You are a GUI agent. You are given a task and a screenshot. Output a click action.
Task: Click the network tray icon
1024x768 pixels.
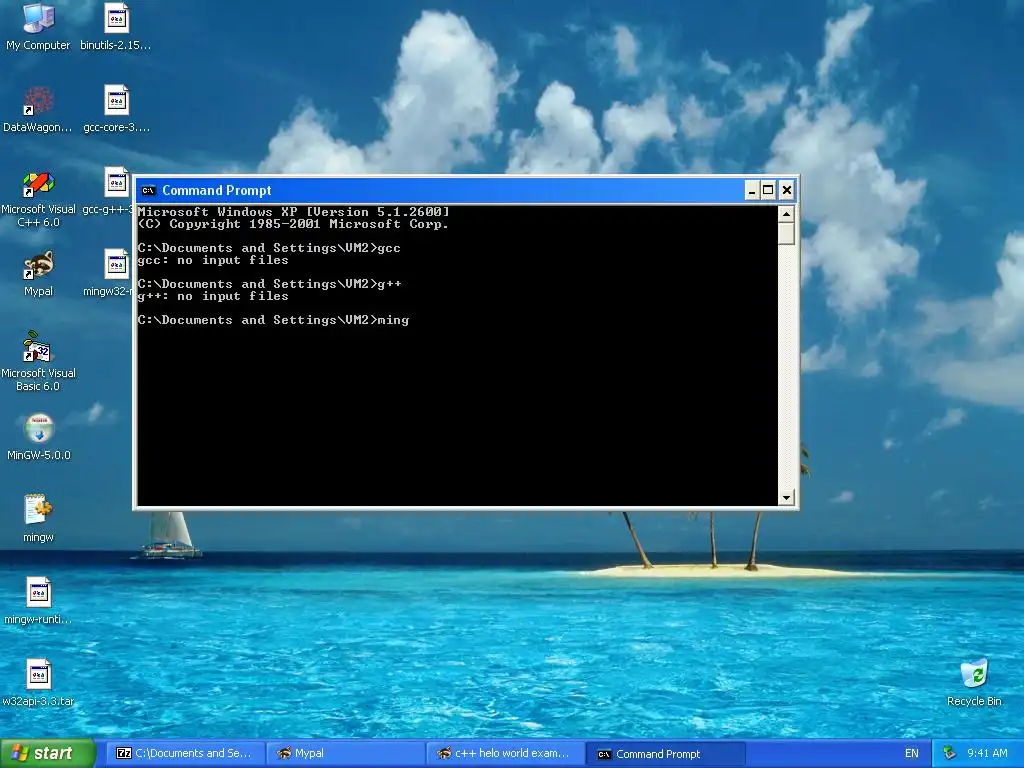[950, 754]
